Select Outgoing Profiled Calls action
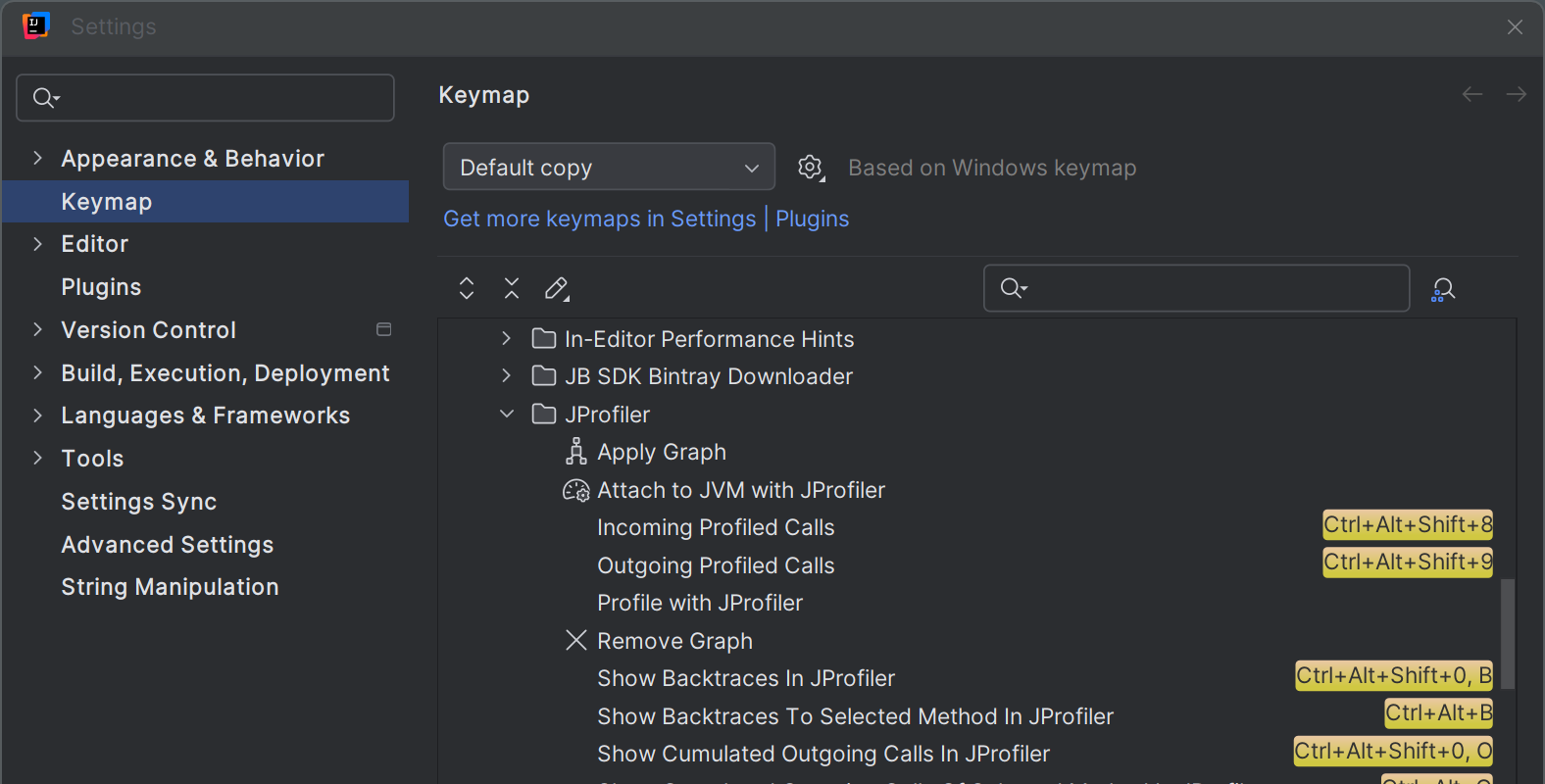 click(716, 565)
